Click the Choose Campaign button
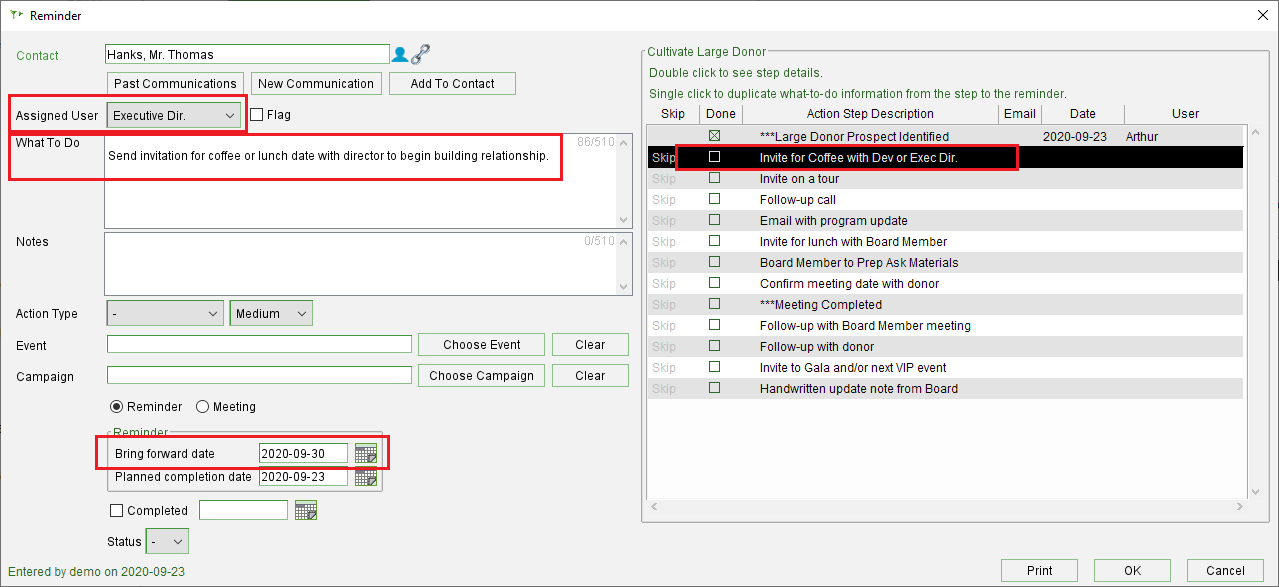 tap(482, 376)
